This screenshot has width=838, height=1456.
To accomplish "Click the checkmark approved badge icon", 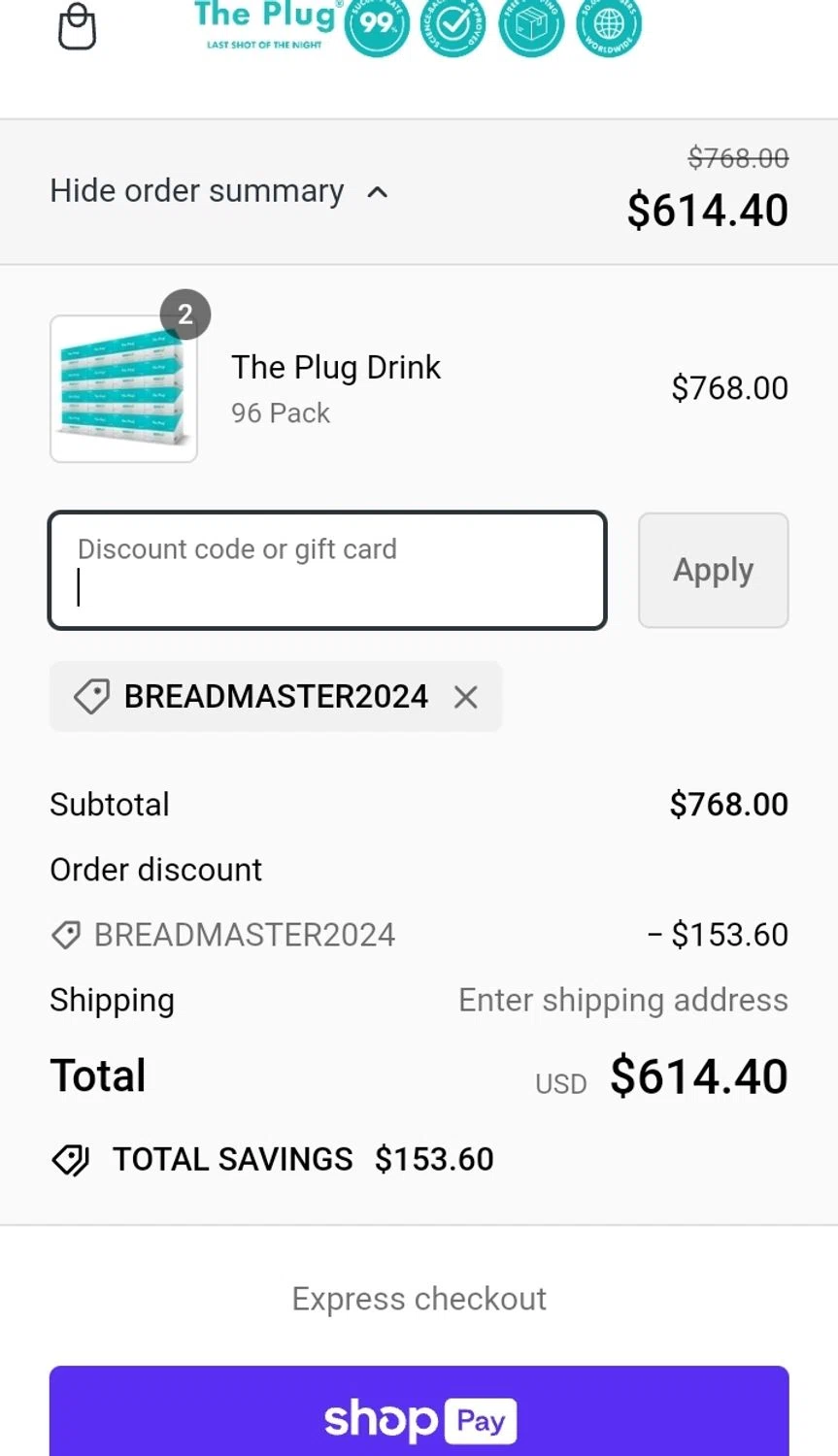I will pos(453,25).
